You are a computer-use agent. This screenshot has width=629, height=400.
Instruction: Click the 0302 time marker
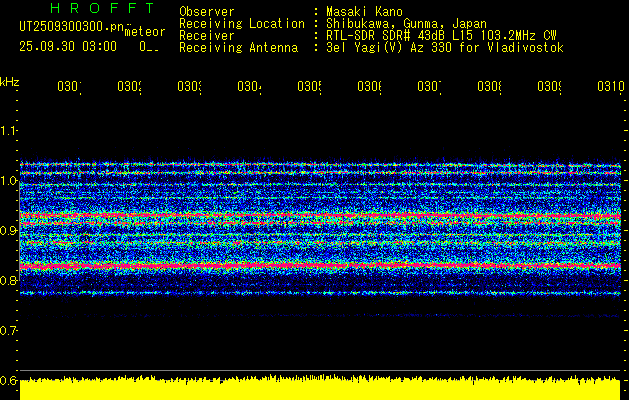point(129,86)
